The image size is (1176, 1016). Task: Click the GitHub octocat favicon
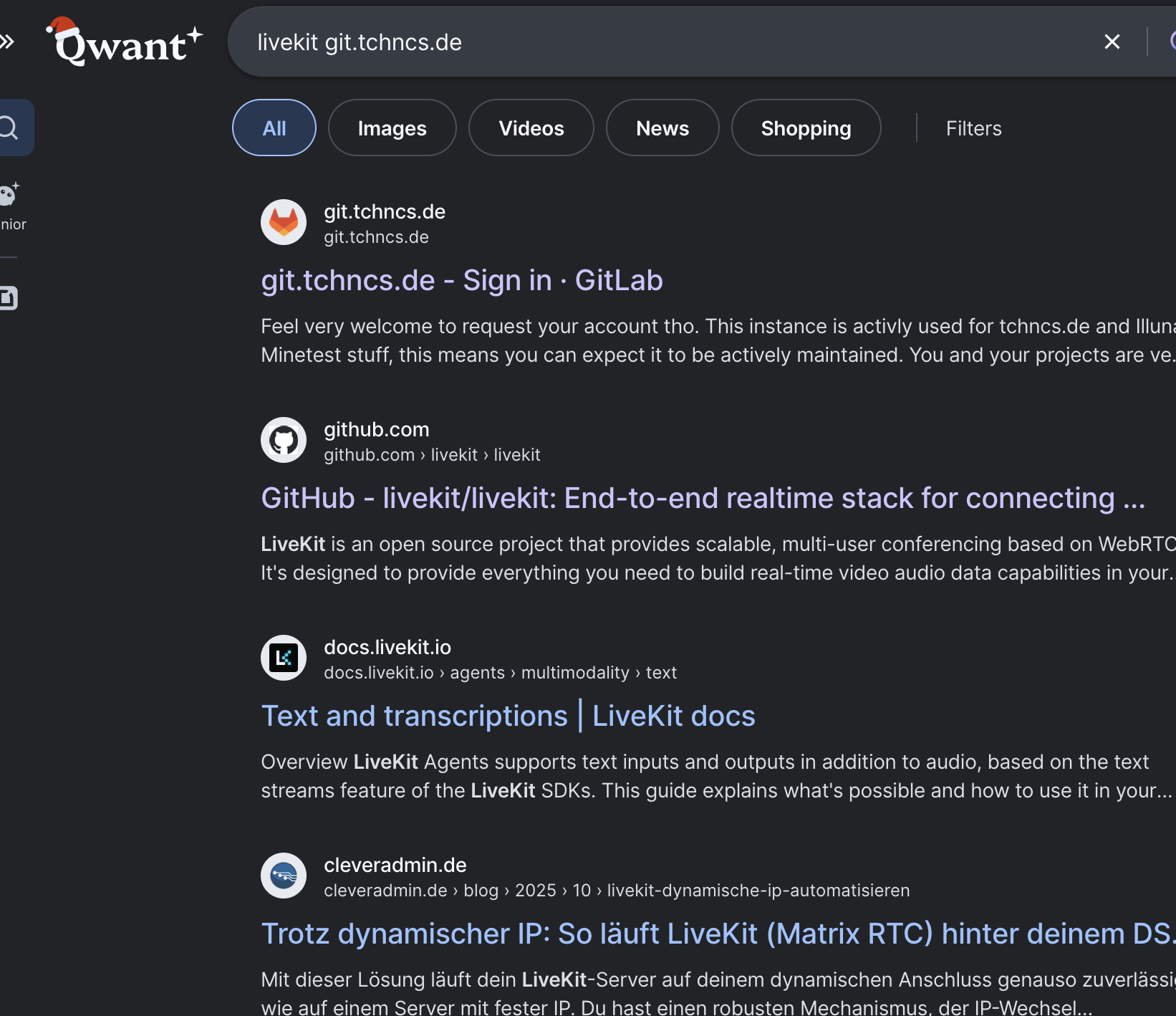point(284,440)
